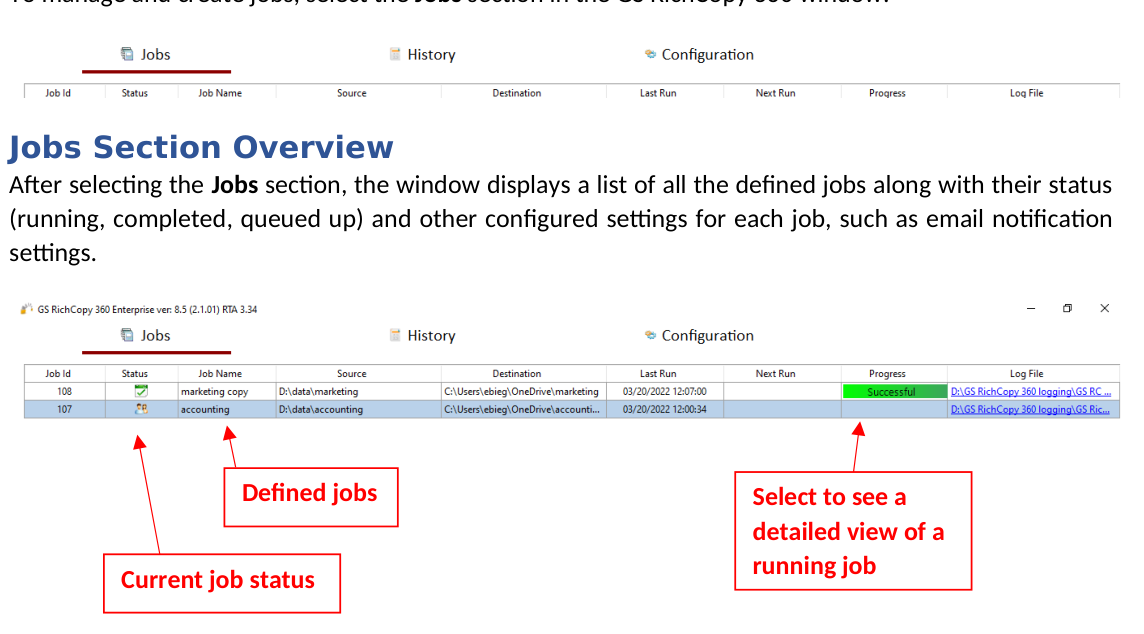Click destination C:\Users\ebieg\OneDrive\marketing

pos(521,392)
